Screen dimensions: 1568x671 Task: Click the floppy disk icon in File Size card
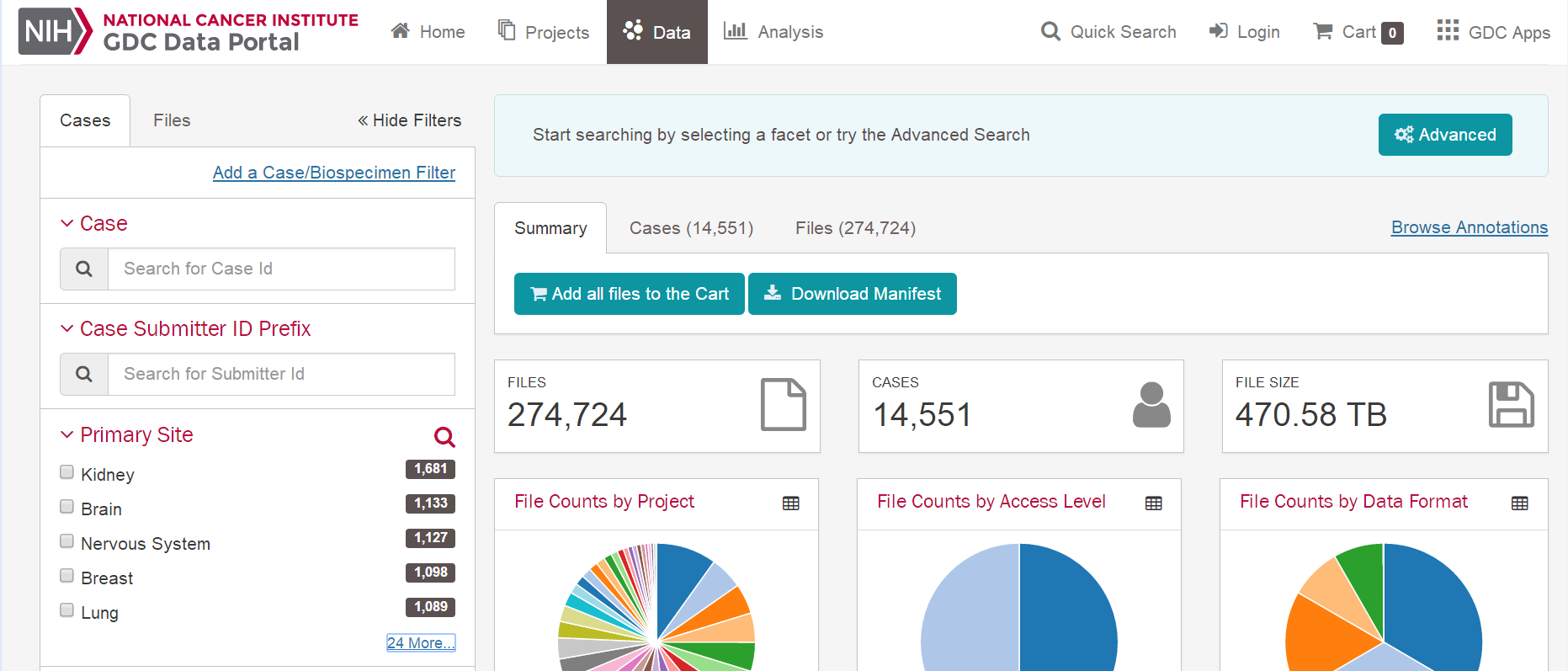coord(1512,405)
